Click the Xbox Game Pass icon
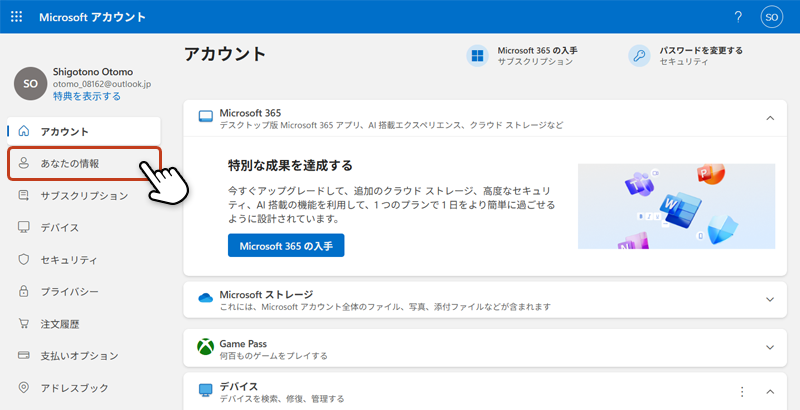 (x=205, y=347)
